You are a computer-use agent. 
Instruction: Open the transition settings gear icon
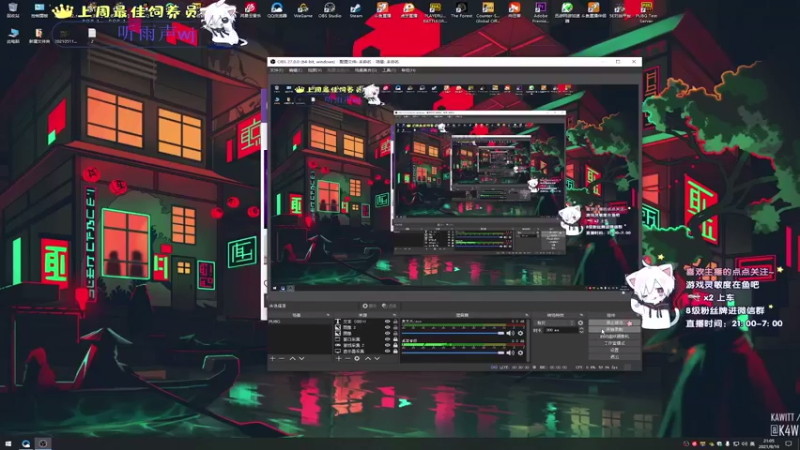click(x=581, y=323)
